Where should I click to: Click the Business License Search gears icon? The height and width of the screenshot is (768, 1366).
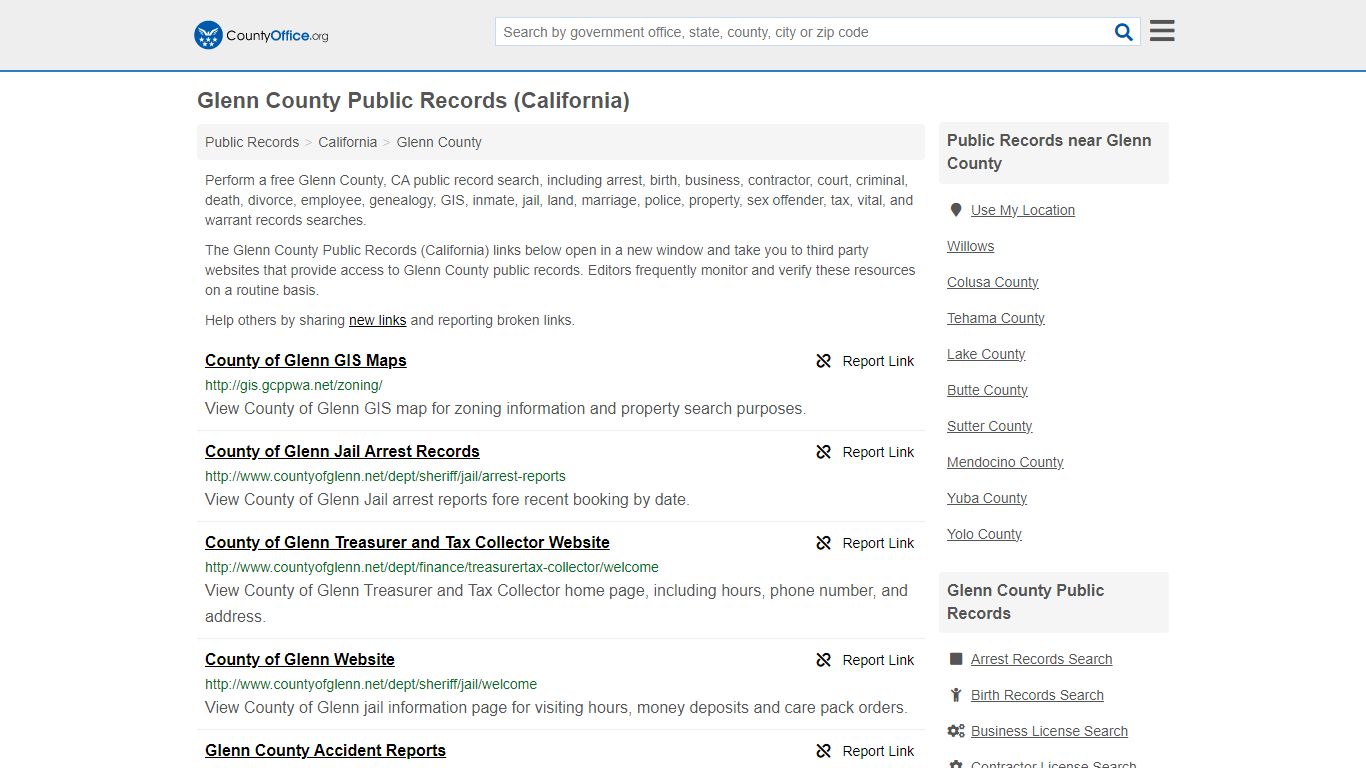(956, 731)
